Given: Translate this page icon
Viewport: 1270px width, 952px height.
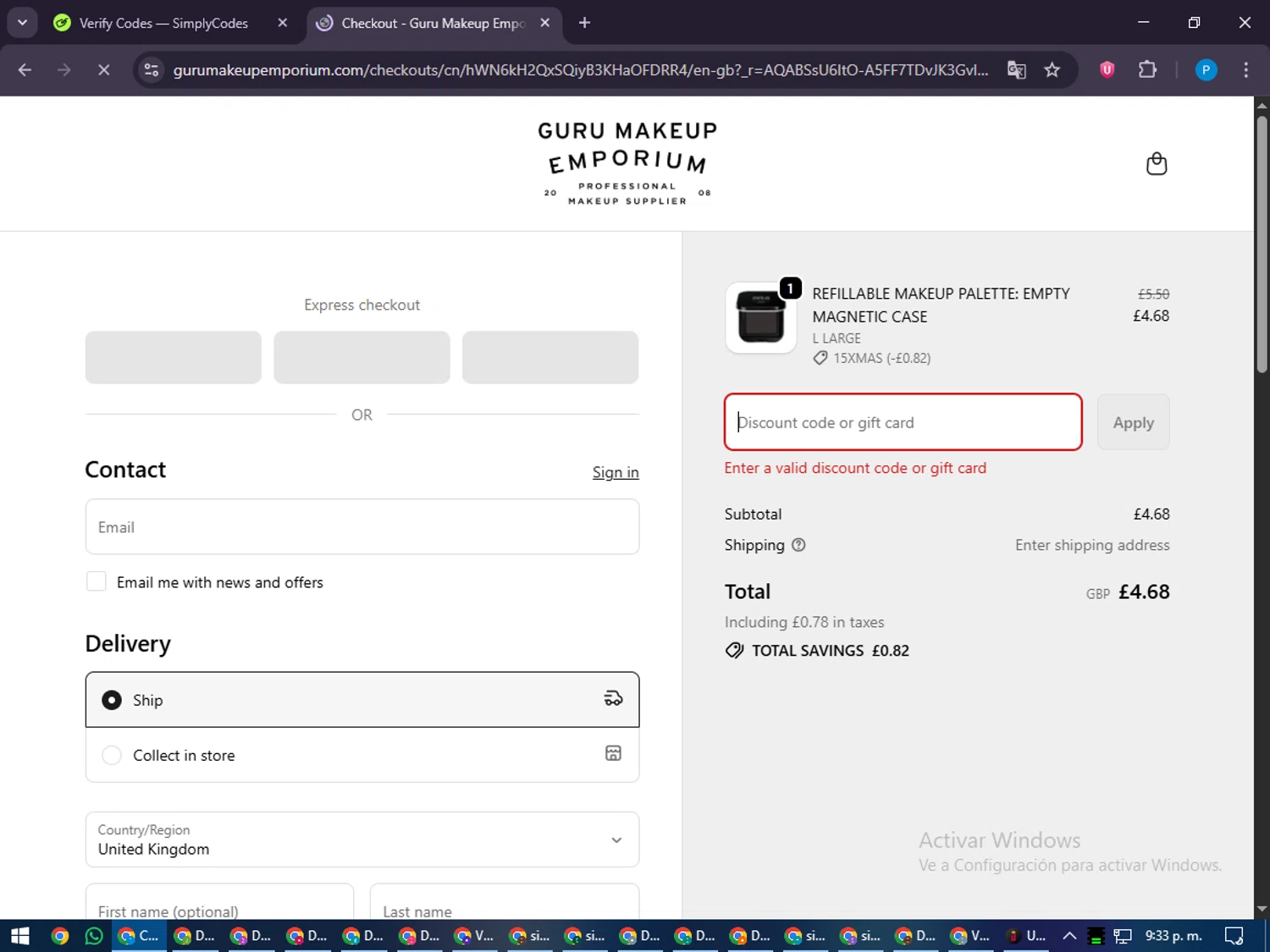Looking at the screenshot, I should coord(1016,70).
